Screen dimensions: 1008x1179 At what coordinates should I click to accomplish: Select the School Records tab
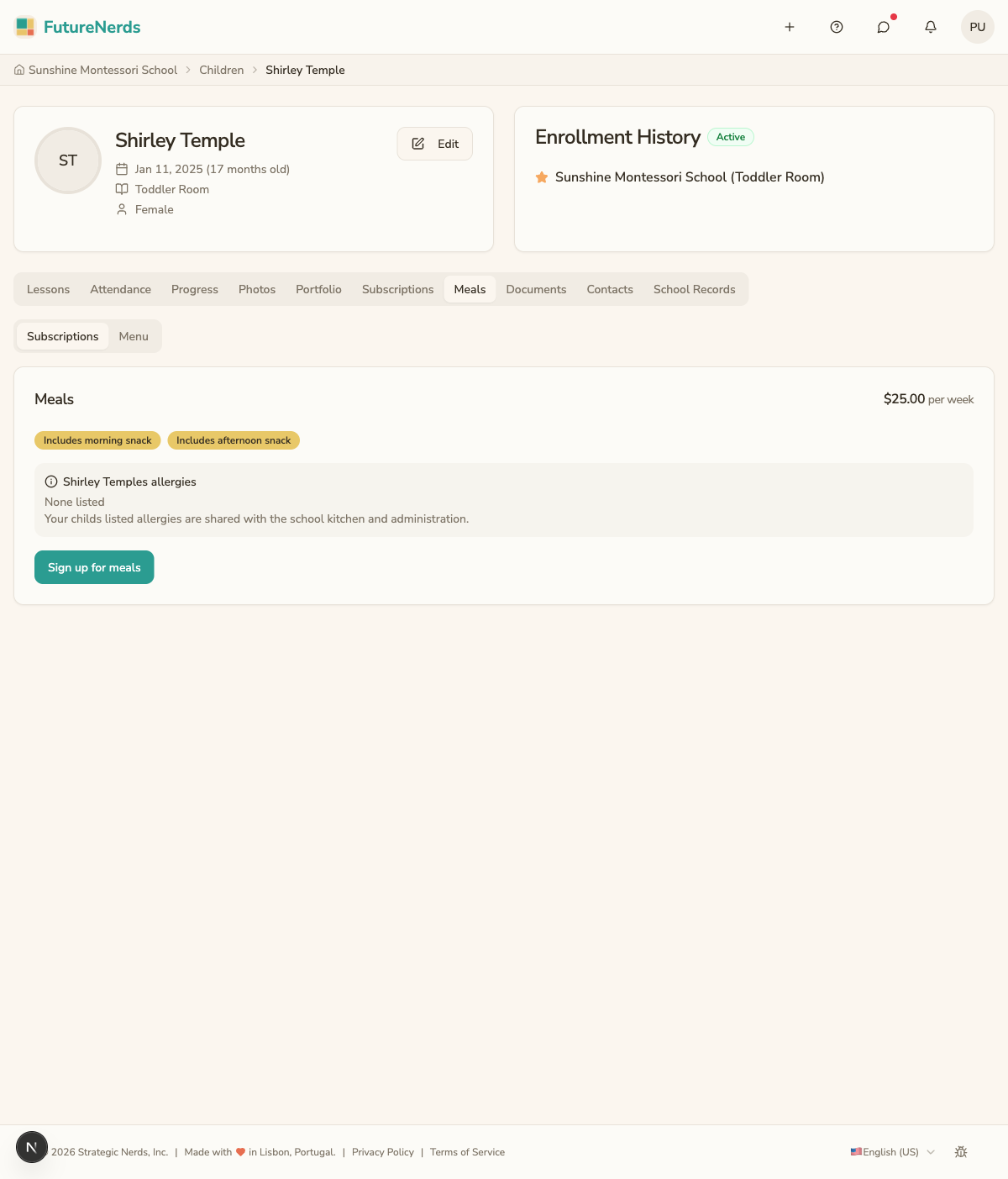pyautogui.click(x=695, y=289)
